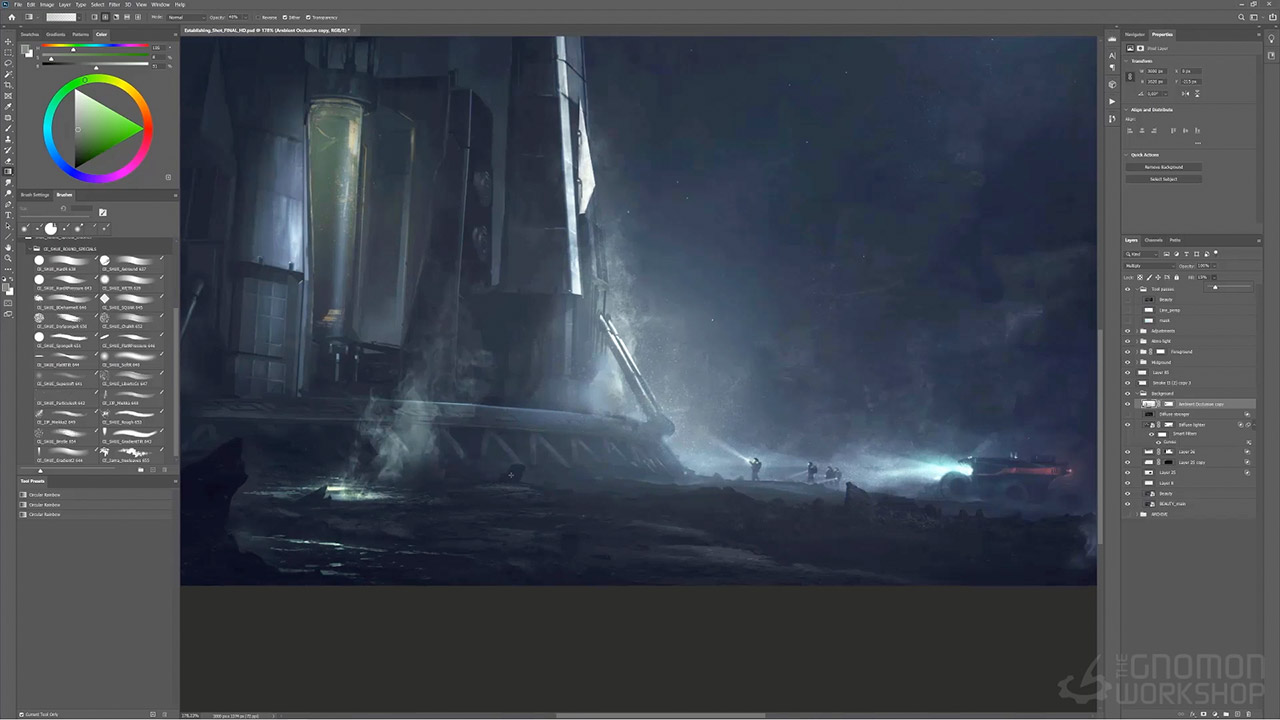Open the layer filter Kind dropdown
The image size is (1280, 720).
(1141, 254)
